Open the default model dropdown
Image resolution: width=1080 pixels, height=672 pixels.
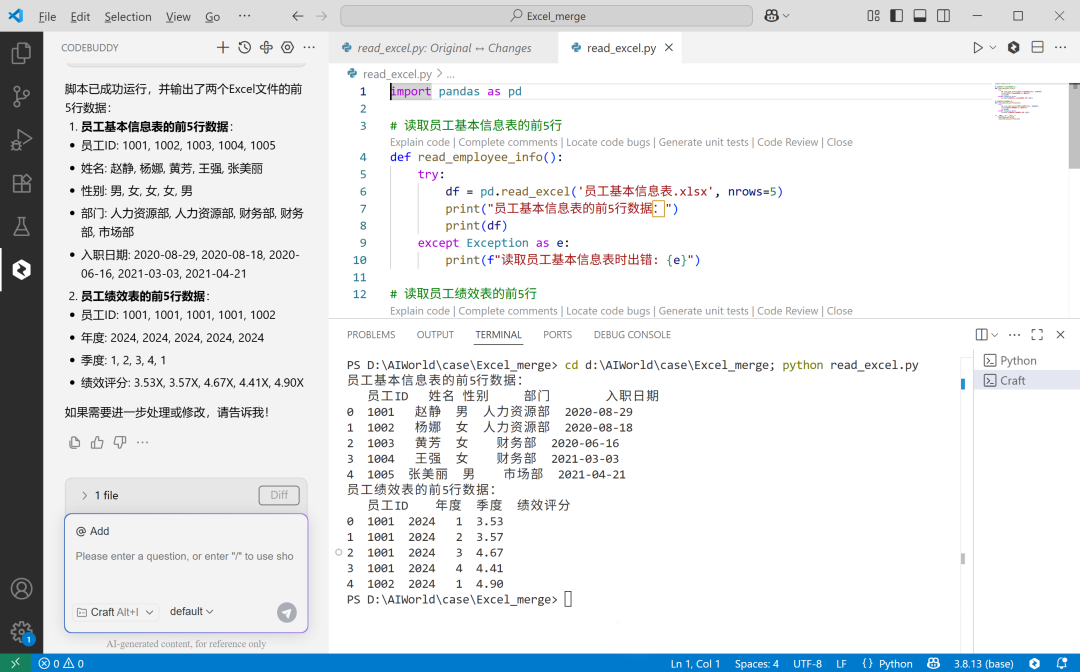(191, 611)
